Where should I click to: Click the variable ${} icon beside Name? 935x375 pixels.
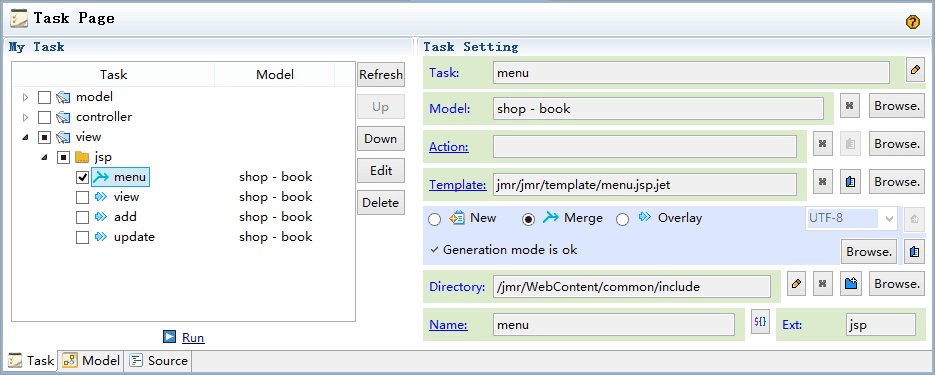(760, 321)
